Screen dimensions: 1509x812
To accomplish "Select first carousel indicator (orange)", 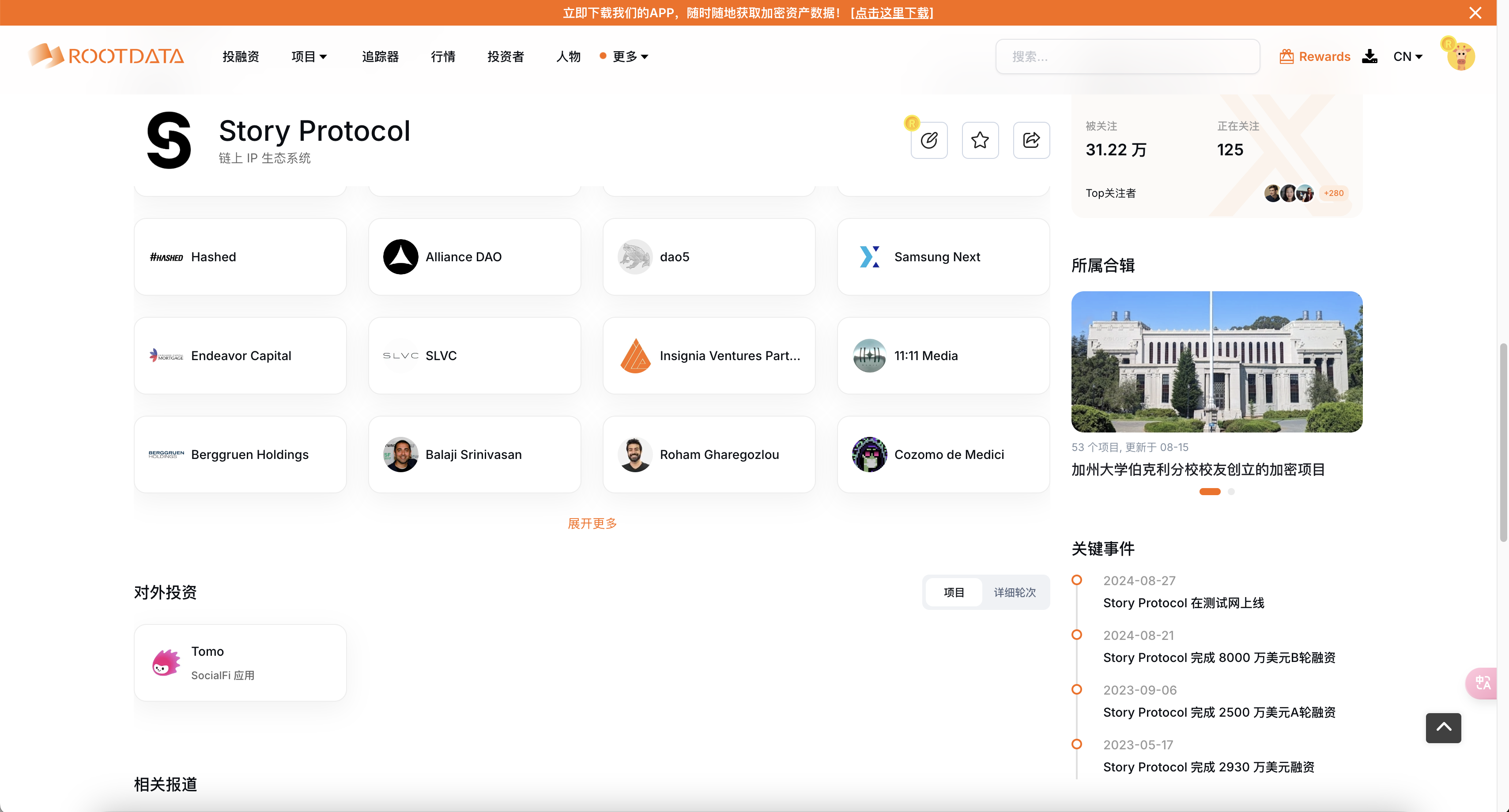I will tap(1210, 492).
